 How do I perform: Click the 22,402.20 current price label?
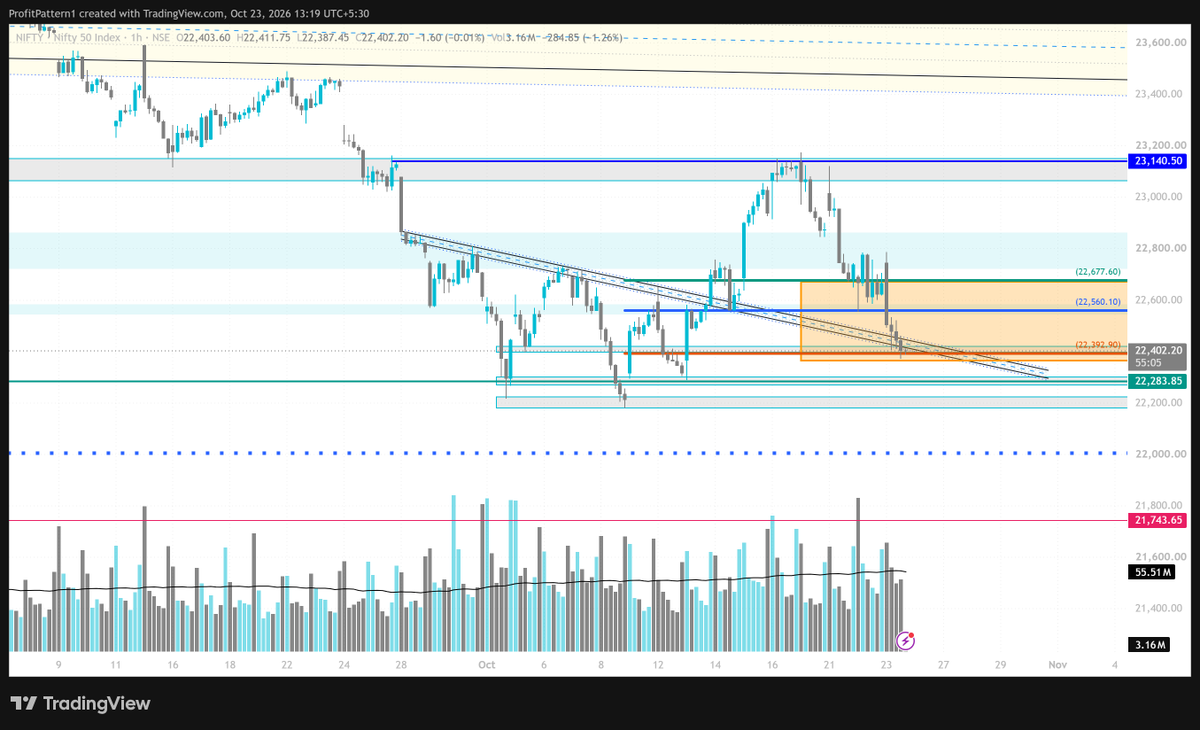tap(1157, 350)
